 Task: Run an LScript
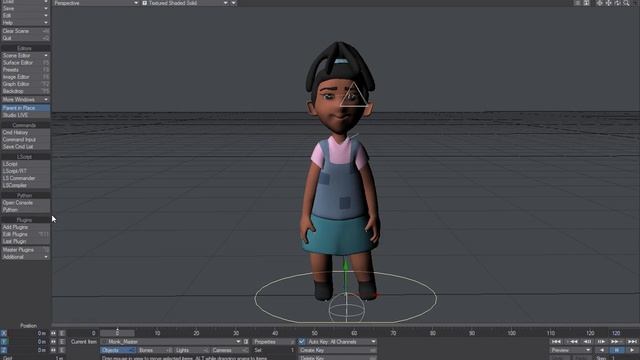(25, 164)
